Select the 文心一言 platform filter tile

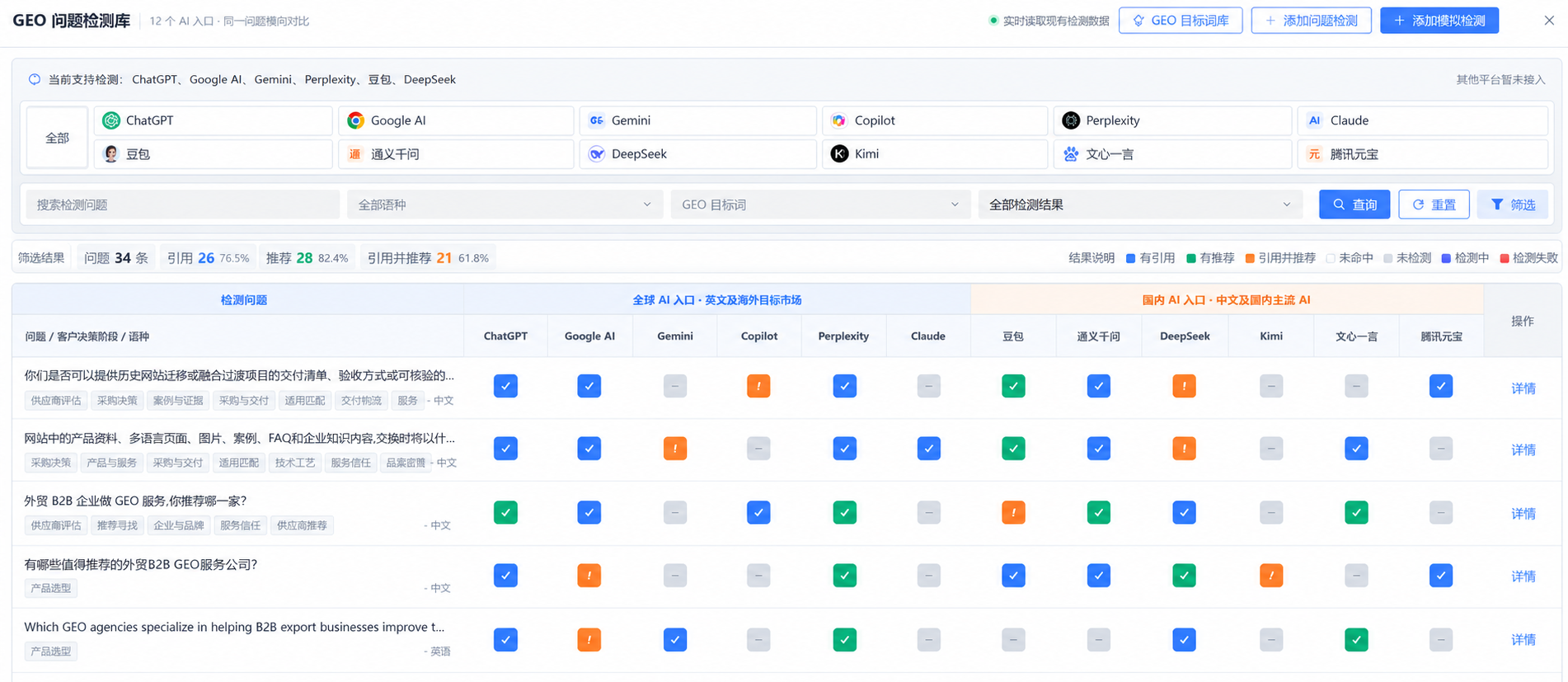(x=1172, y=154)
